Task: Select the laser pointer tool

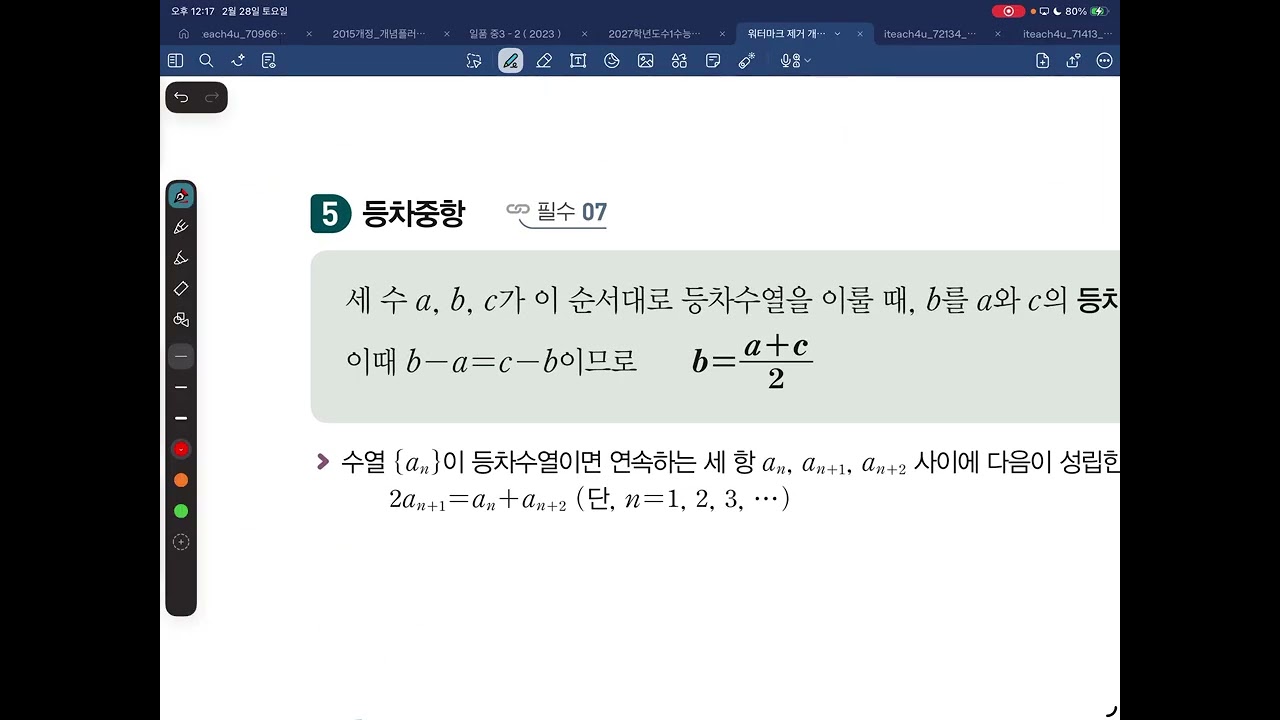Action: pos(747,61)
